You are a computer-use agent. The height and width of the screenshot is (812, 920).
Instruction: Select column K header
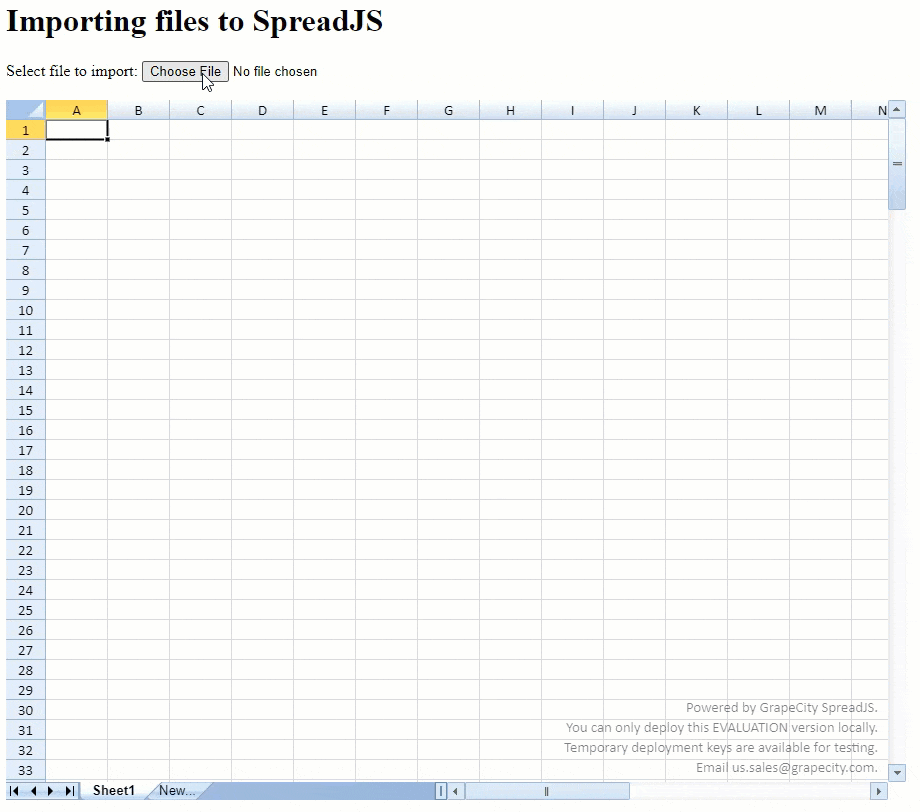(x=696, y=110)
